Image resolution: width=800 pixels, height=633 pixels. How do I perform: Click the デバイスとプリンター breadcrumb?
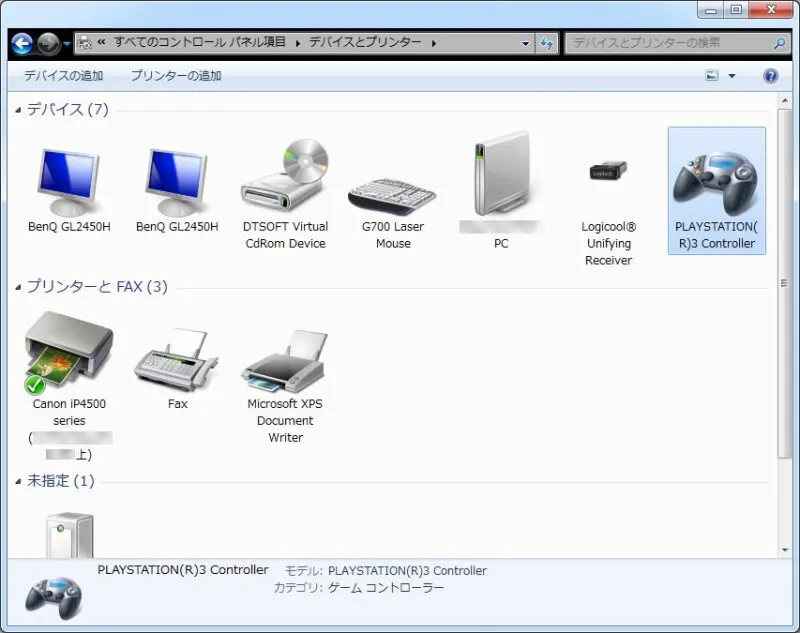pyautogui.click(x=365, y=42)
